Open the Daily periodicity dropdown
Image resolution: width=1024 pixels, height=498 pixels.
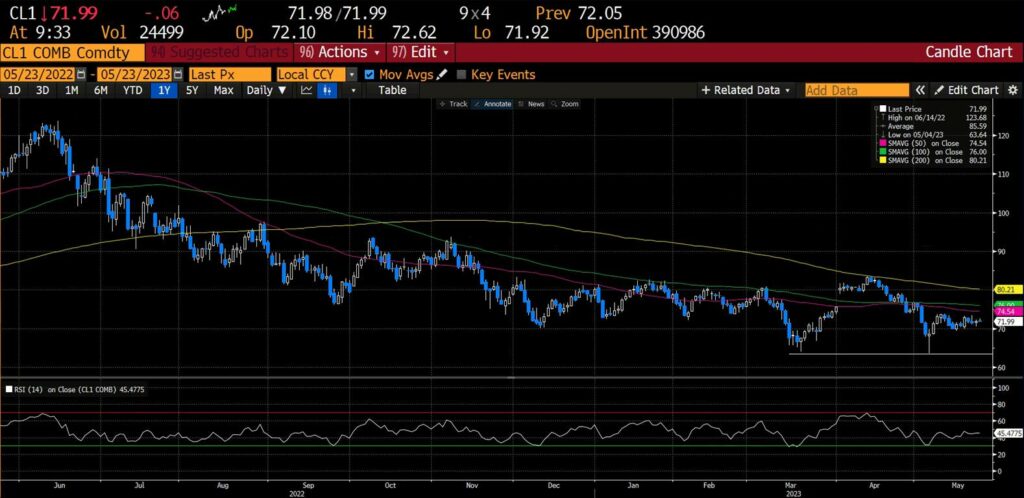click(x=266, y=91)
